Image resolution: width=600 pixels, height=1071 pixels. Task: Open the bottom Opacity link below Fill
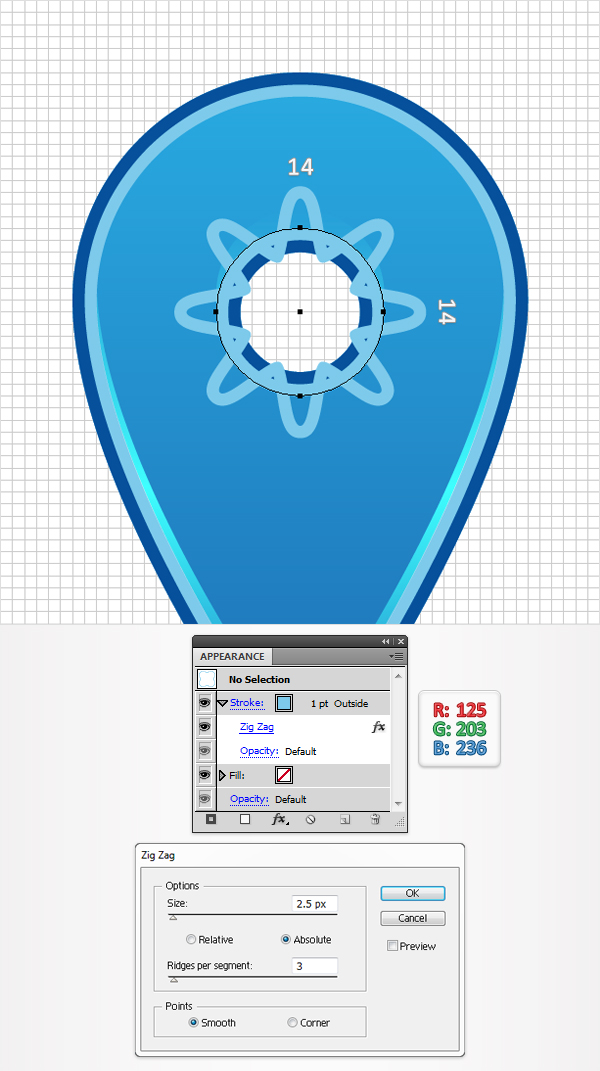(x=249, y=799)
